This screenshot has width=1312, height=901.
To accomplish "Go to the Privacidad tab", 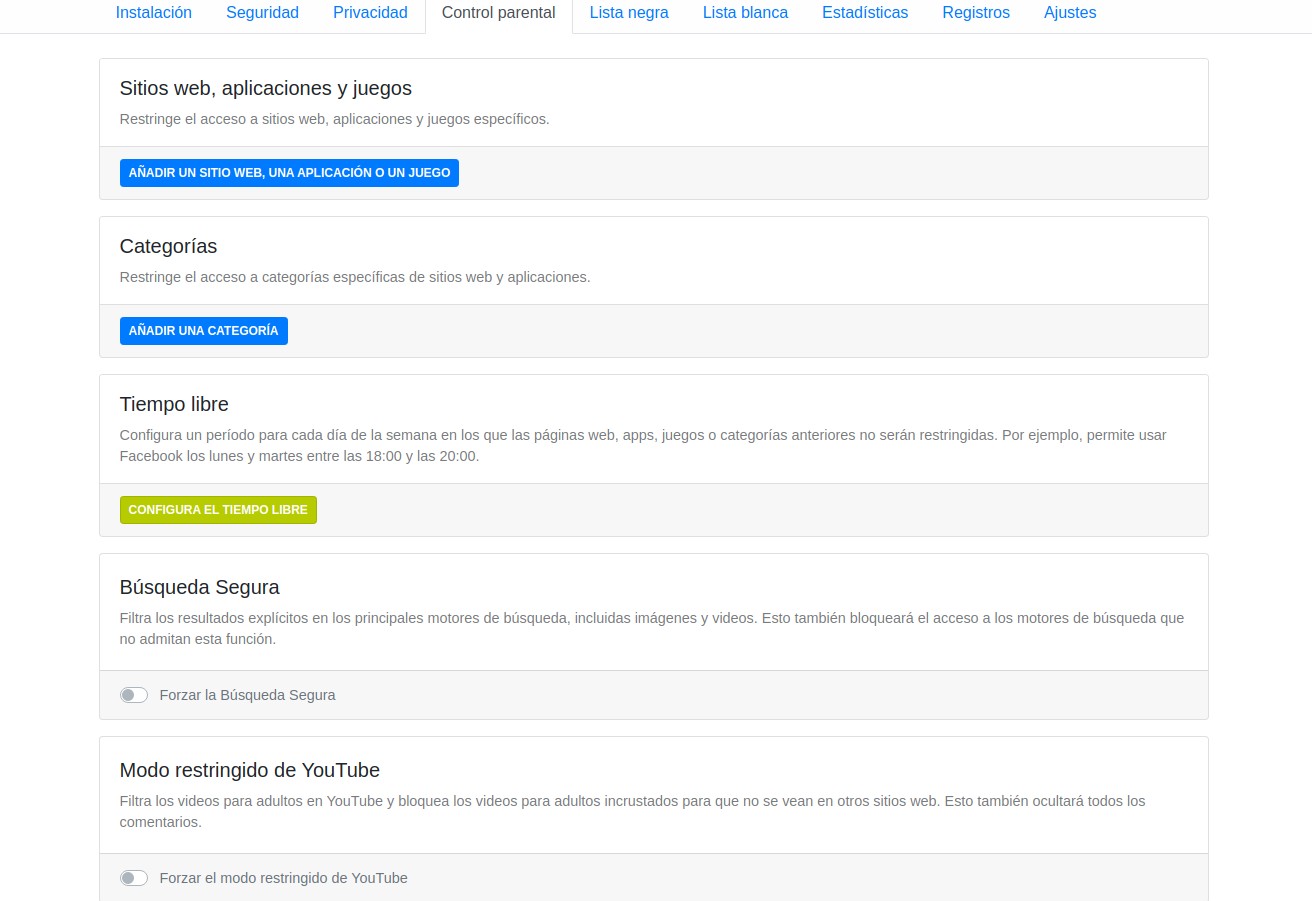I will (370, 13).
